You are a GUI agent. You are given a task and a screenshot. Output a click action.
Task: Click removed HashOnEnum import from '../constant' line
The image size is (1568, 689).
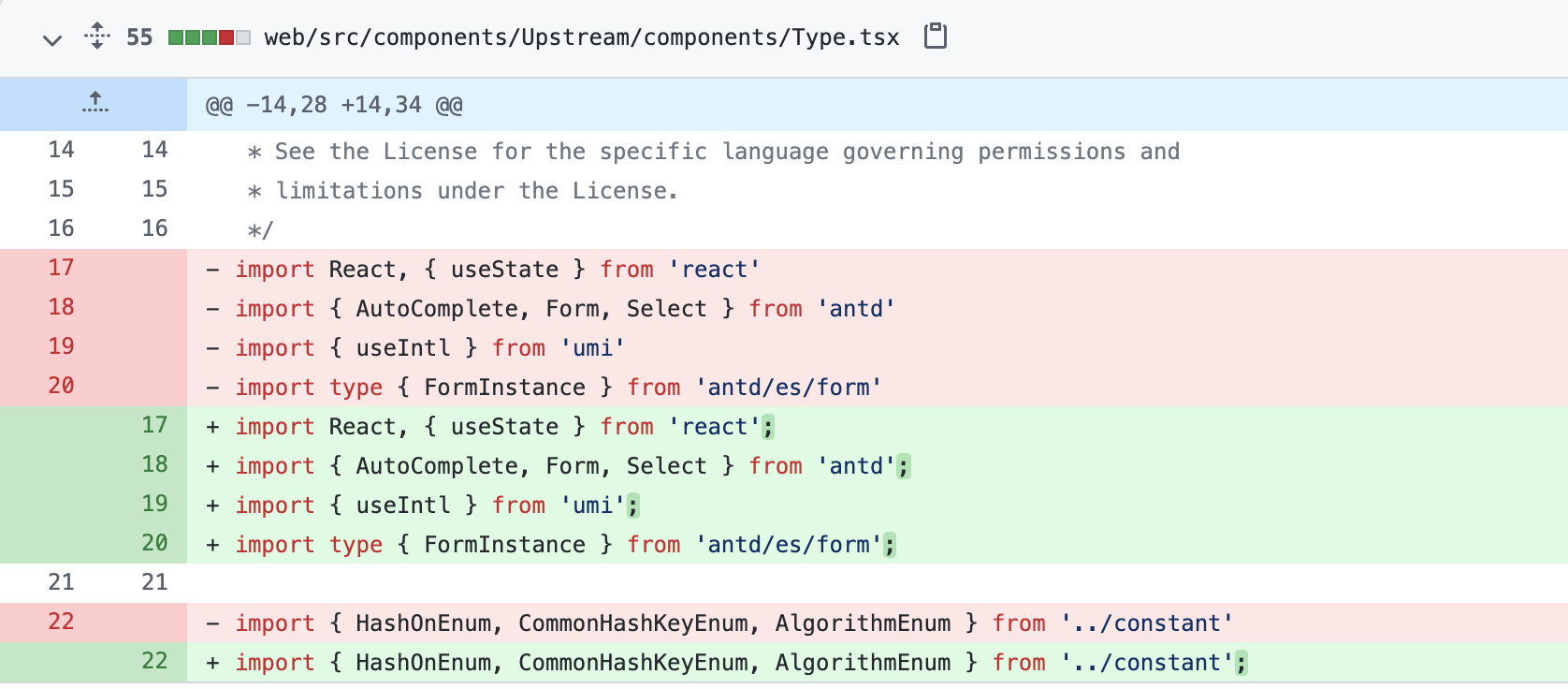(x=878, y=623)
